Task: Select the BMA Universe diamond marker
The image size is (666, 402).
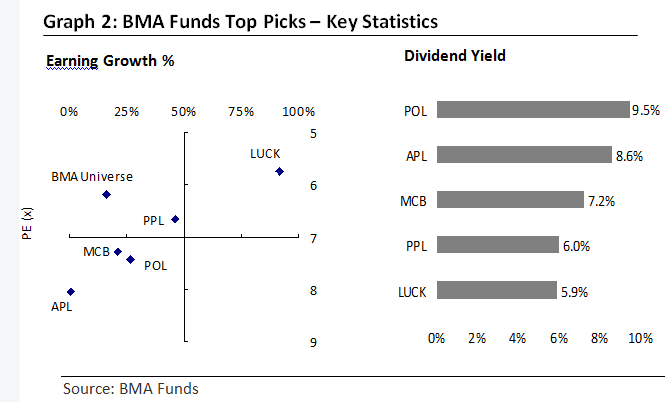Action: [x=106, y=194]
